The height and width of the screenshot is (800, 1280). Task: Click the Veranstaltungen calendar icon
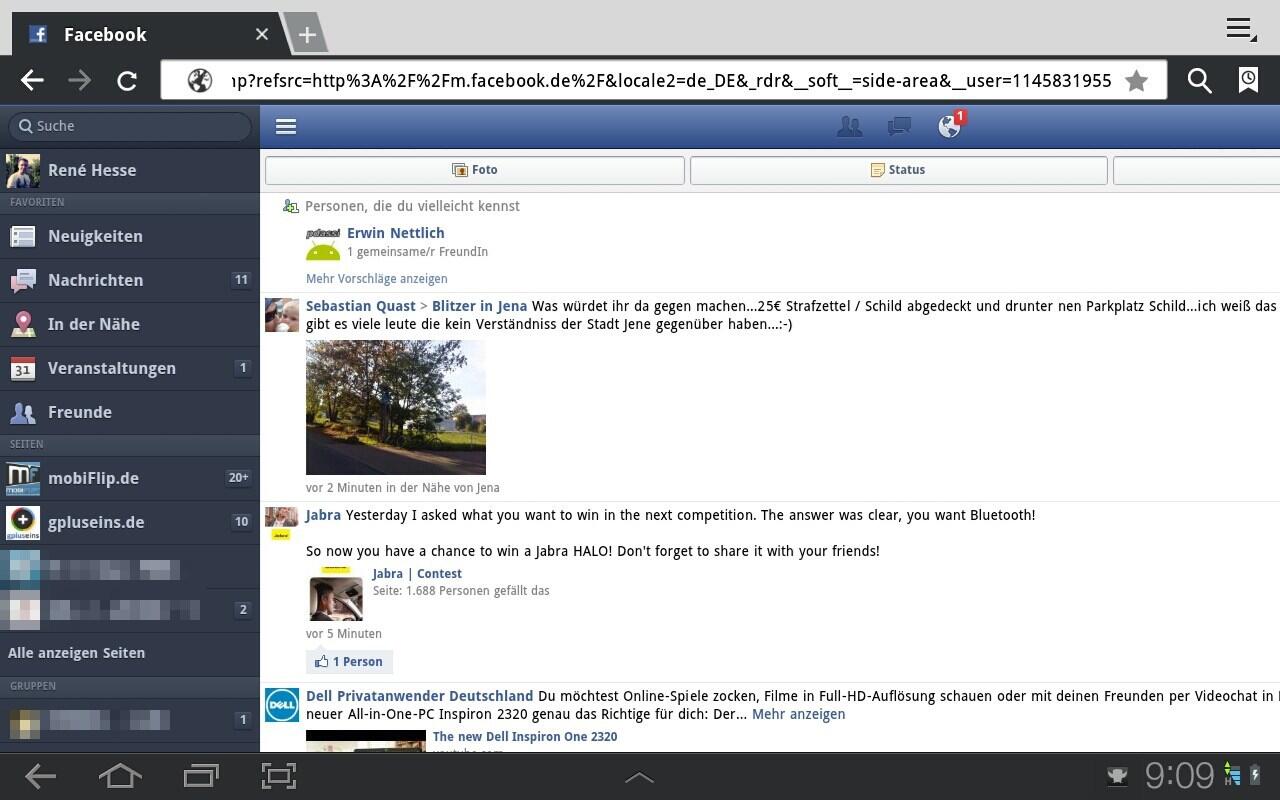pyautogui.click(x=23, y=368)
